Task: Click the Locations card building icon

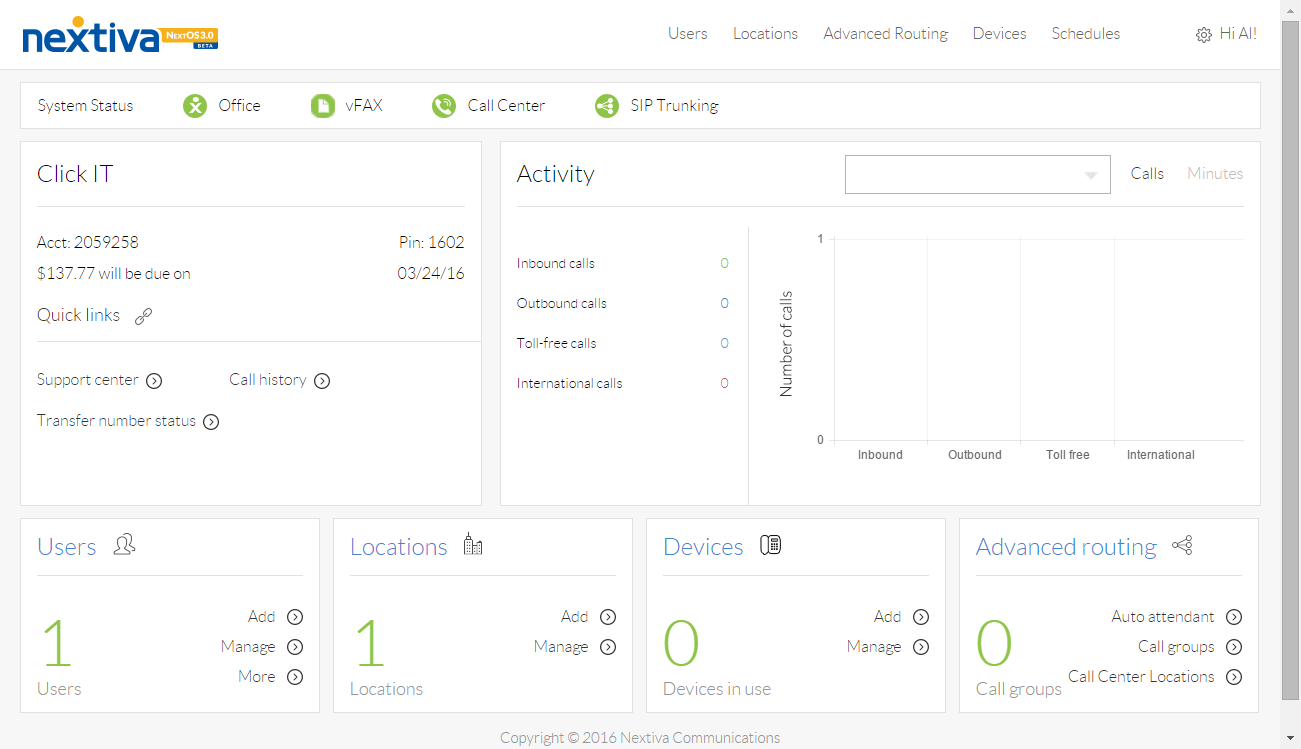Action: point(473,544)
